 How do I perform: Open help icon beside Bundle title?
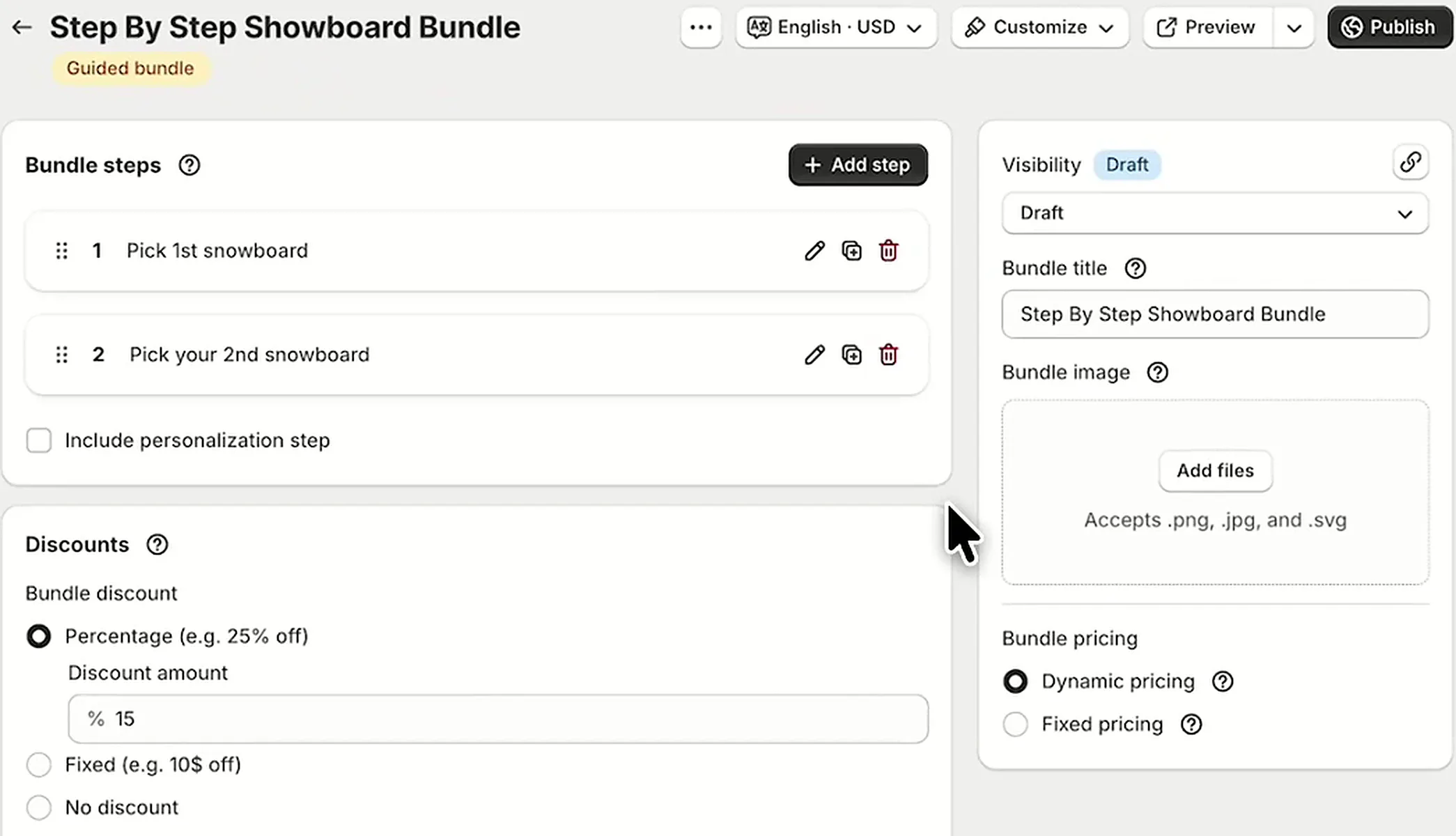click(x=1136, y=268)
